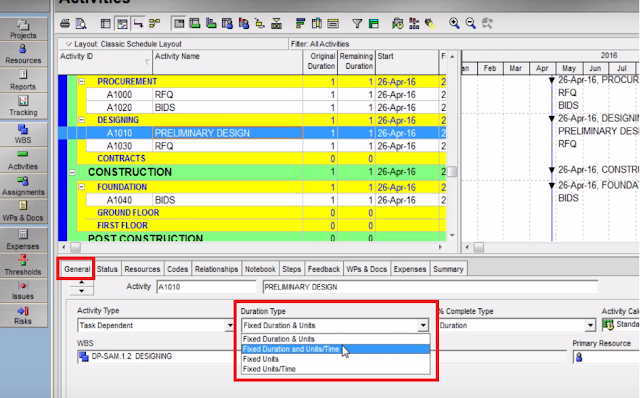Collapse the FOUNDATION group

[82, 187]
